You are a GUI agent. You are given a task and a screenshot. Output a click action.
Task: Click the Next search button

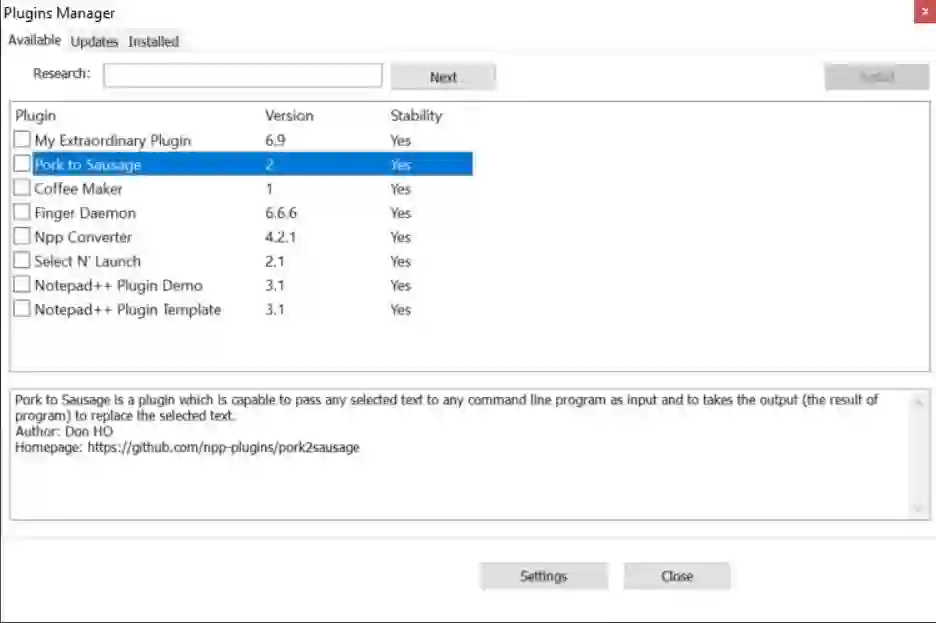[443, 77]
